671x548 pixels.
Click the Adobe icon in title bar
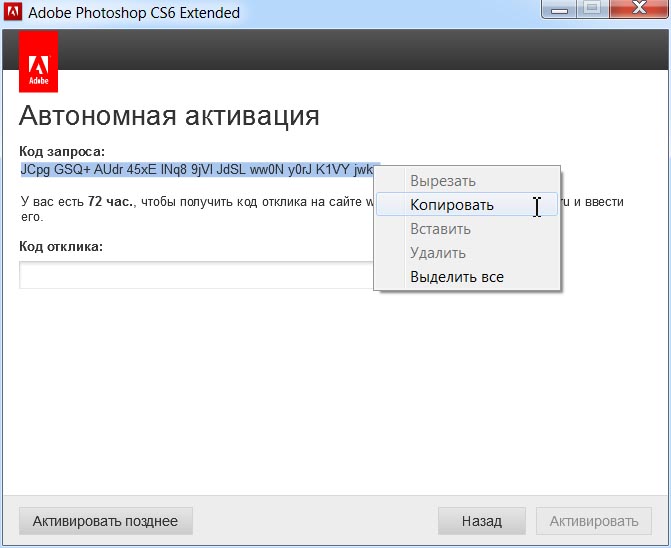point(12,12)
